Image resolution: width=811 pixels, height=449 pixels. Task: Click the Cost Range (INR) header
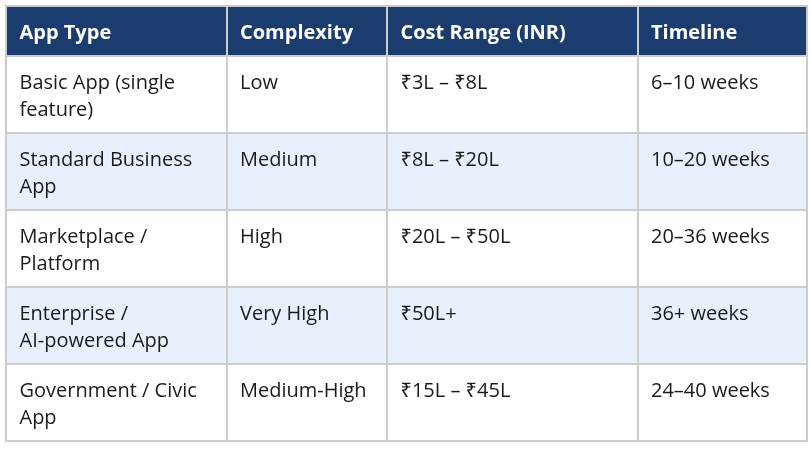coord(483,32)
